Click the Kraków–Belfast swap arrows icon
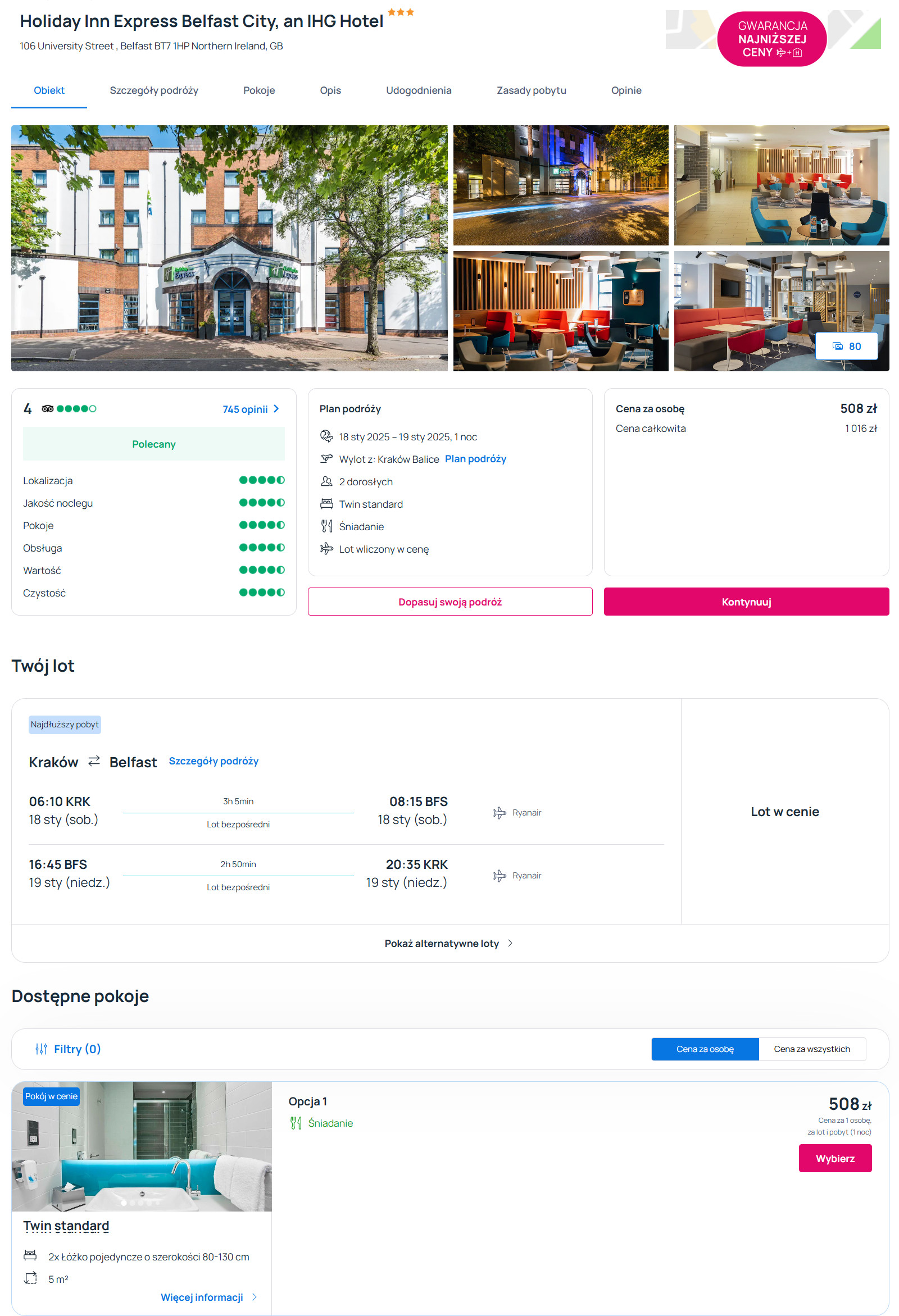The image size is (899, 1316). point(94,761)
